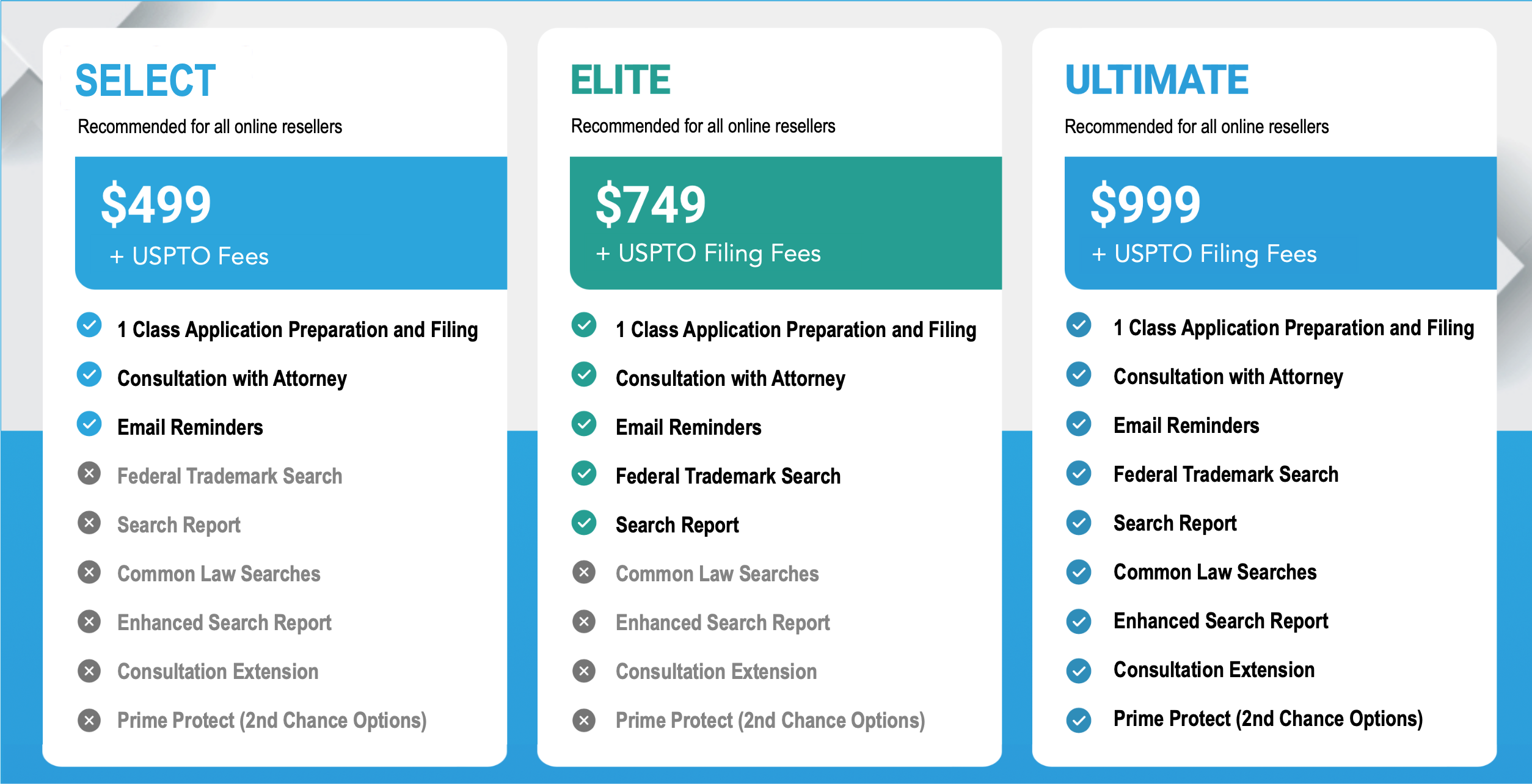Click the ULTIMATE plan $999 price banner

pos(1280,223)
